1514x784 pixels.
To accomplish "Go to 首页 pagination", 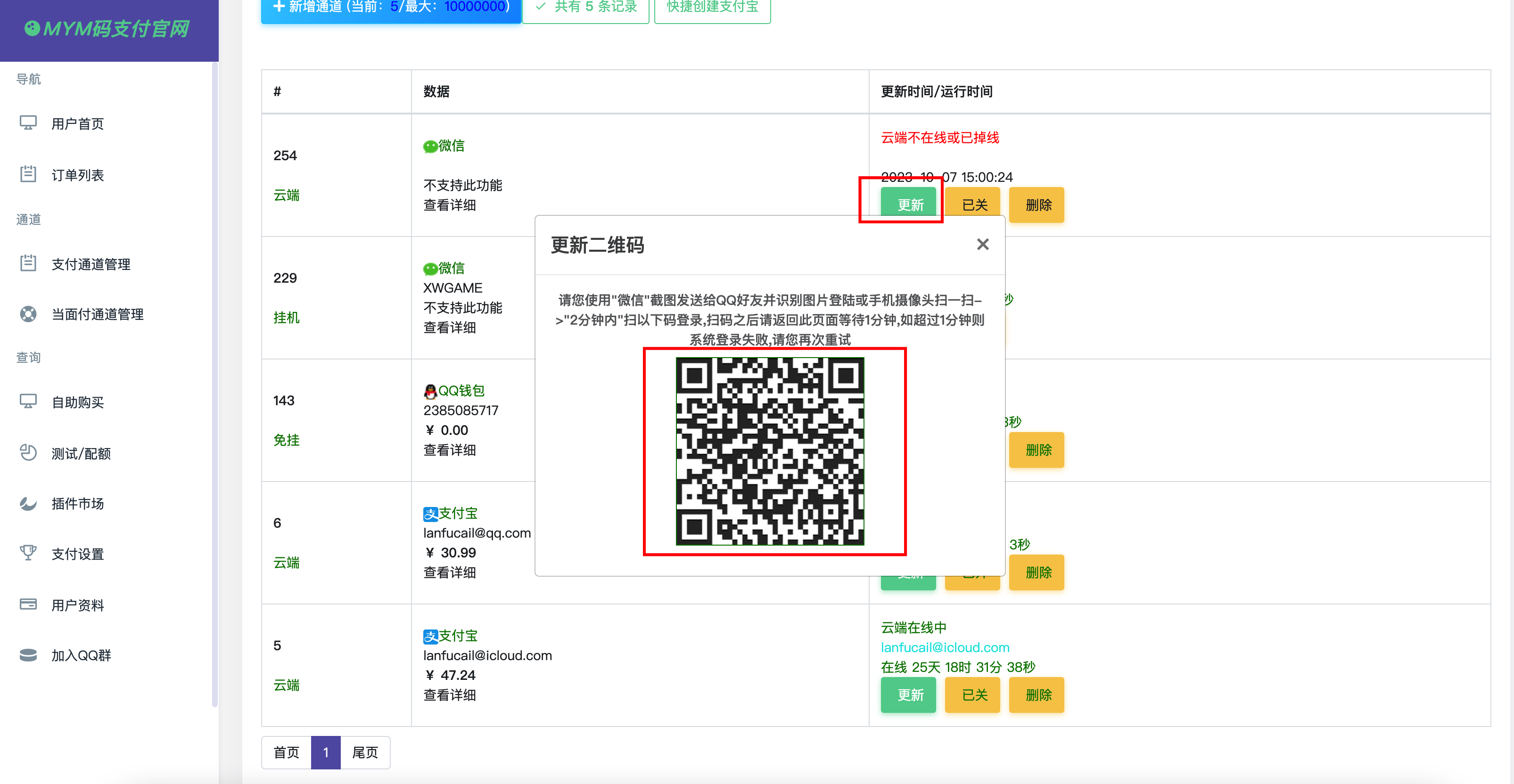I will pyautogui.click(x=286, y=752).
